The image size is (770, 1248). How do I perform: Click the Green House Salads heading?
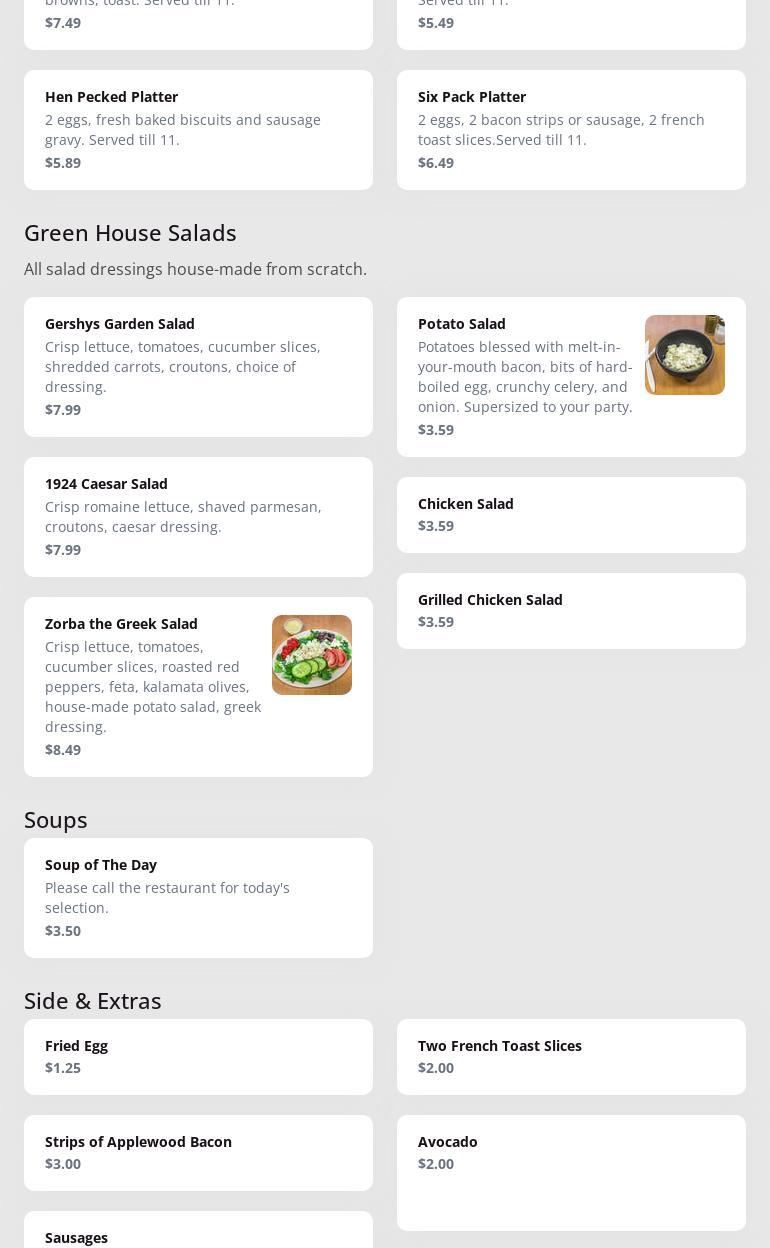coord(130,233)
